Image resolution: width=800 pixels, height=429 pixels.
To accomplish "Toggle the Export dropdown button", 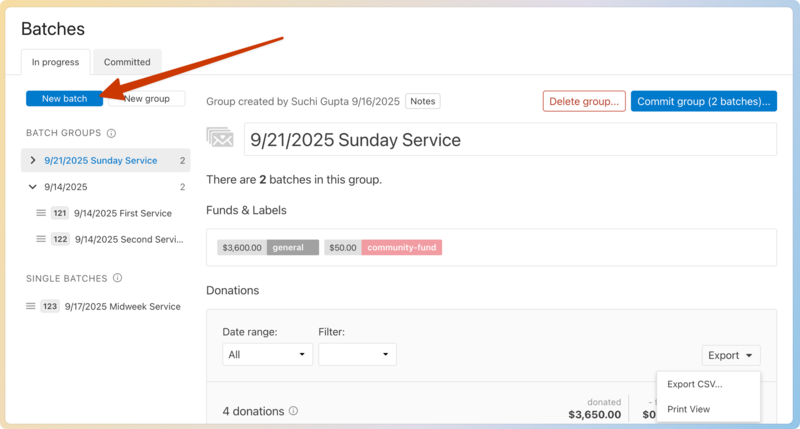I will [731, 355].
